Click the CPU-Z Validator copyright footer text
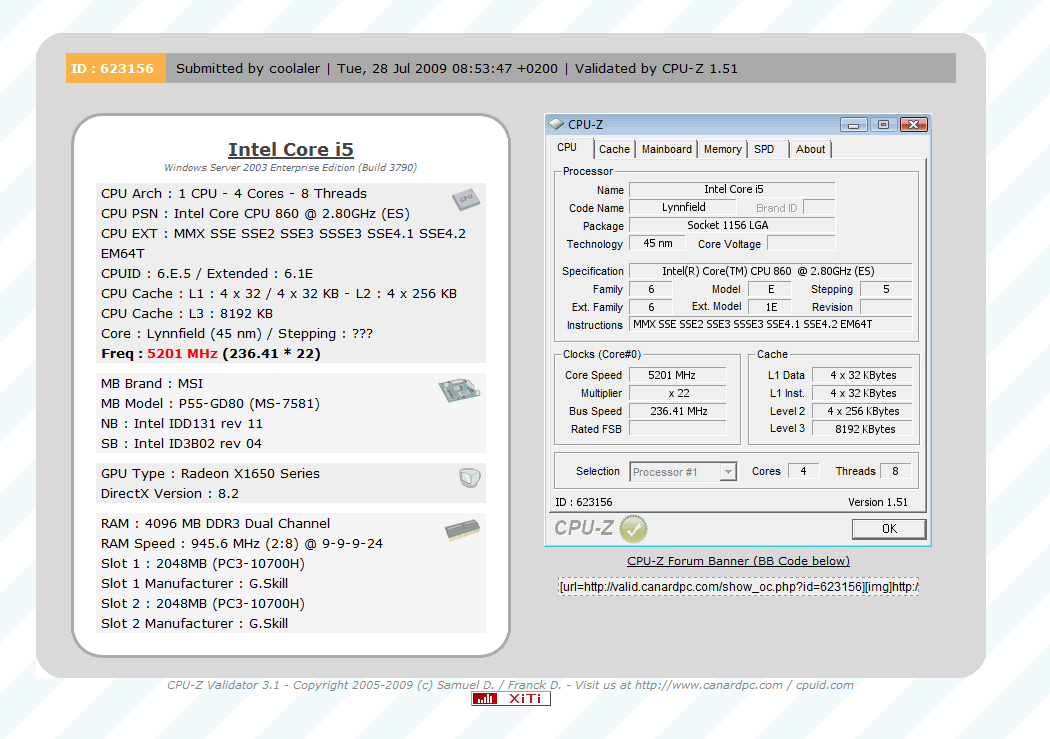Screen dimensions: 1050x739 [x=510, y=685]
